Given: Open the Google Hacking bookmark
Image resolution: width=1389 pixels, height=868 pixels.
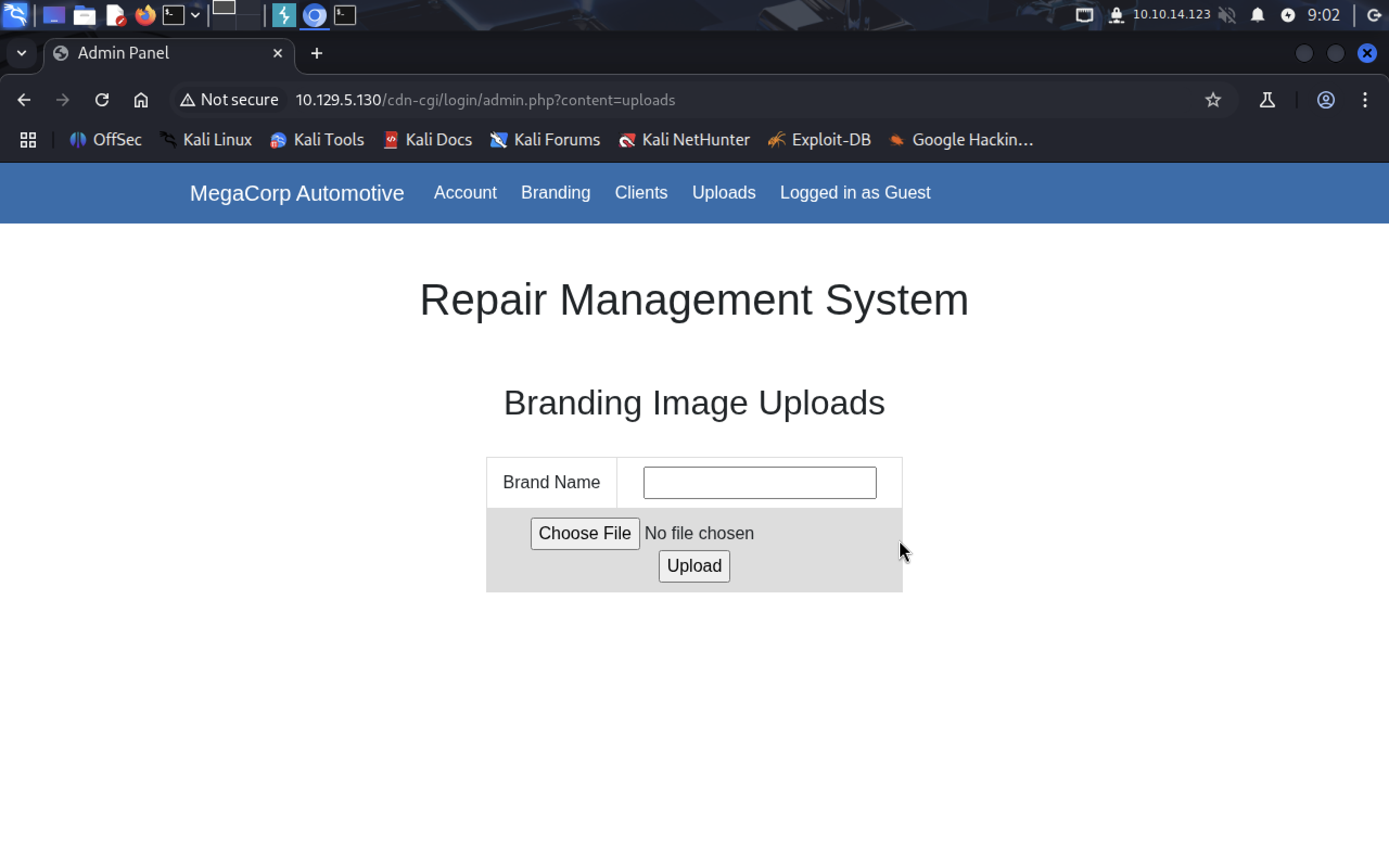Looking at the screenshot, I should 961,140.
